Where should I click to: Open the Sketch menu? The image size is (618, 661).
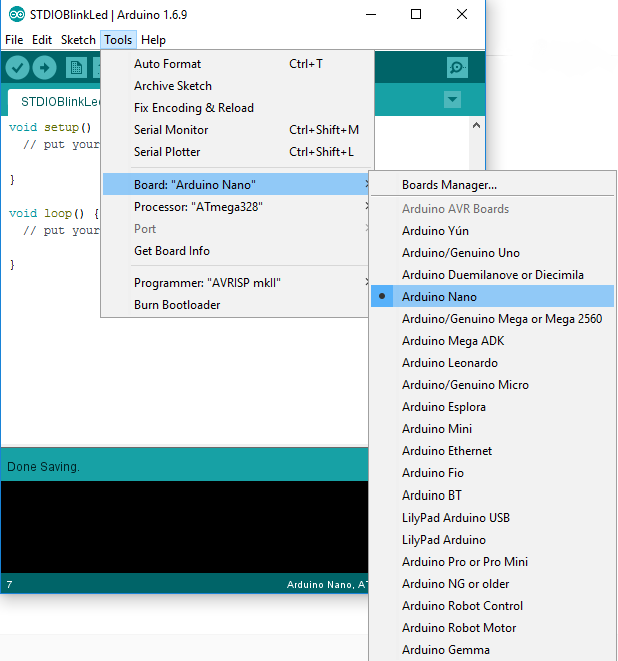click(78, 40)
